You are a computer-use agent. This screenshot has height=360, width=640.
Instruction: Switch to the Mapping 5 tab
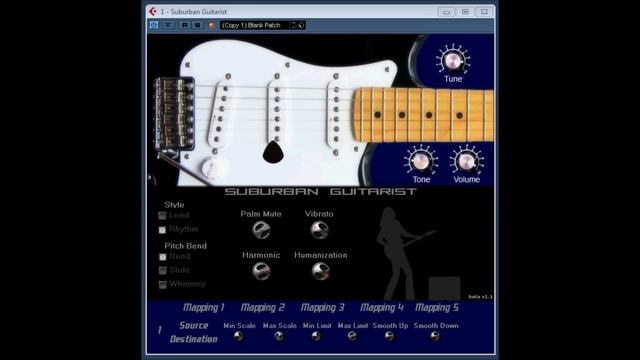437,307
